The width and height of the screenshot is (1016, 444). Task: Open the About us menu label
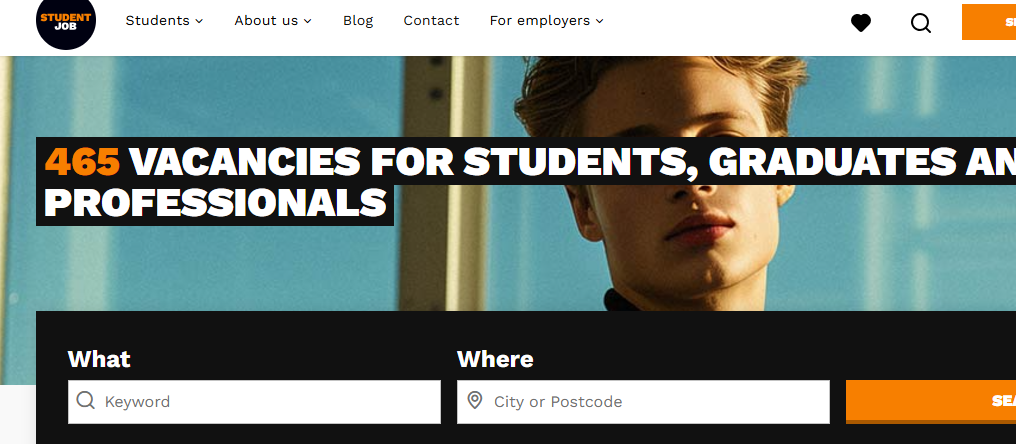[x=265, y=20]
